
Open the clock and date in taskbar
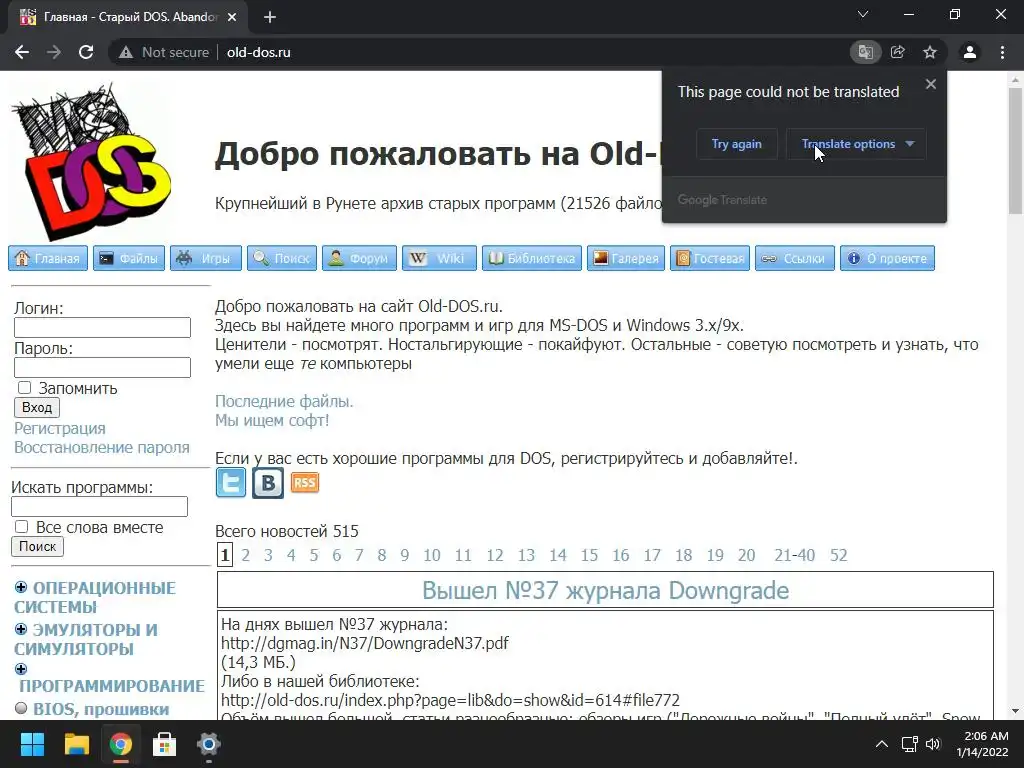point(982,744)
